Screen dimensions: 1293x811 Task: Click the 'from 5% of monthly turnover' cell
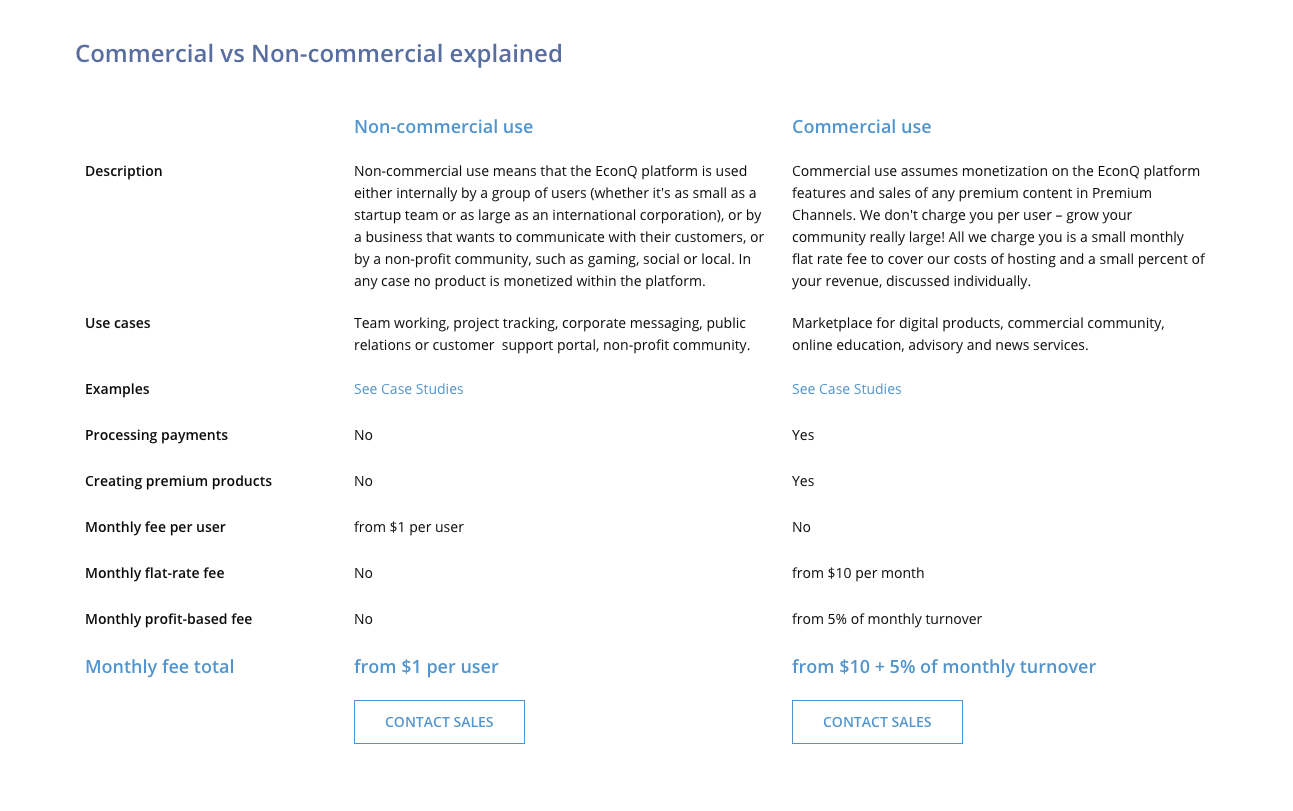click(x=887, y=619)
